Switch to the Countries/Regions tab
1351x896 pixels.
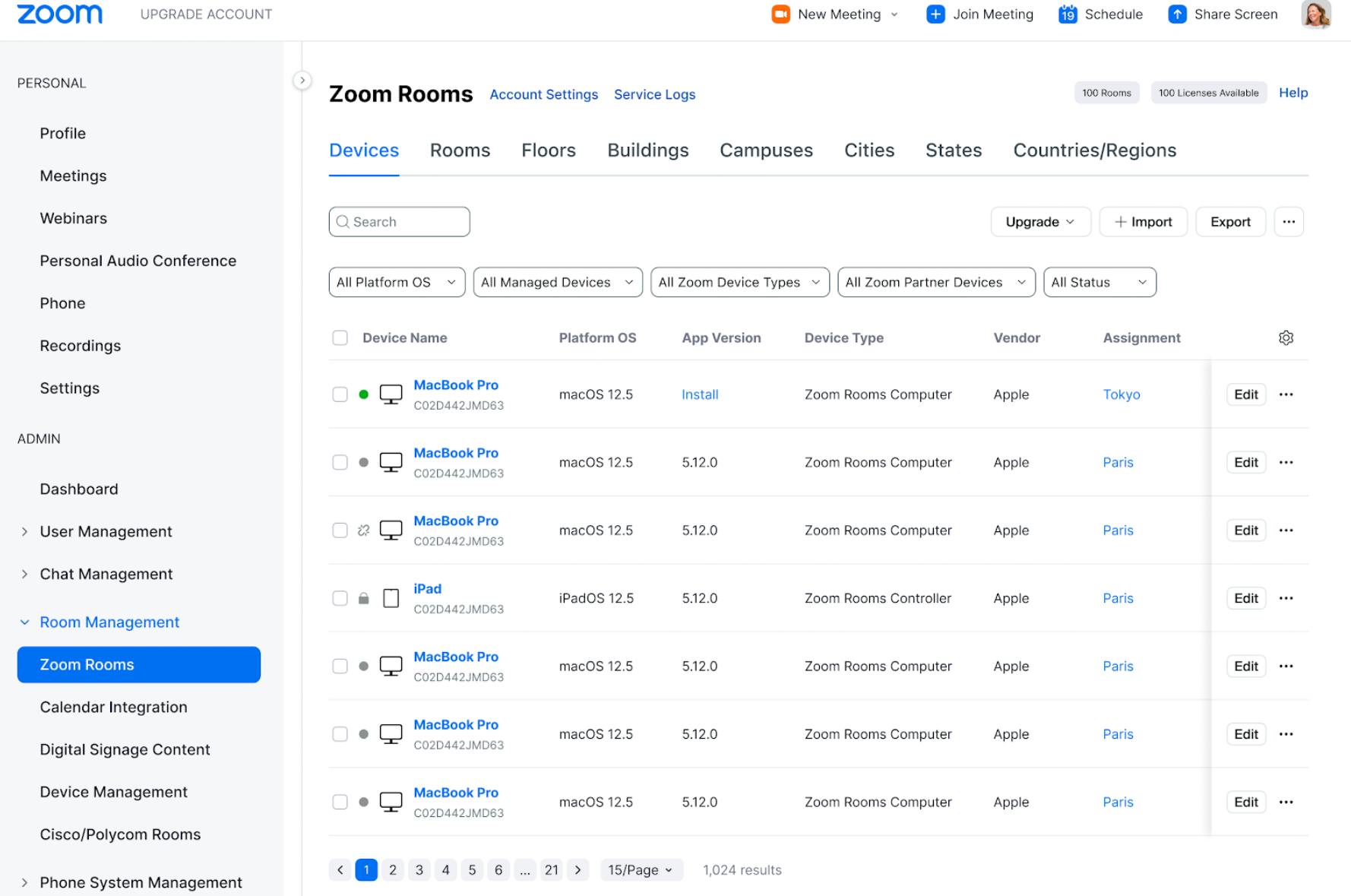[1095, 150]
